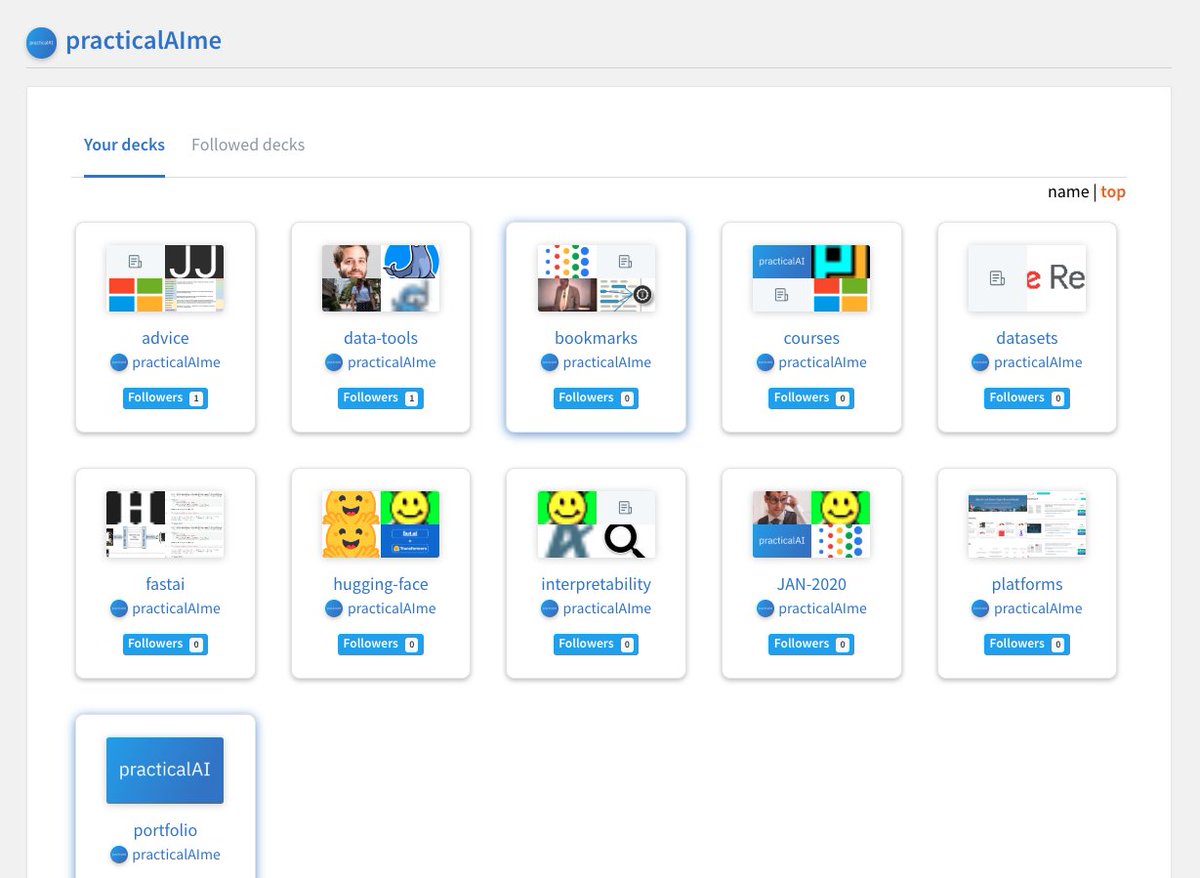This screenshot has height=878, width=1200.
Task: Open practicalAIme author link under advice
Action: (176, 363)
